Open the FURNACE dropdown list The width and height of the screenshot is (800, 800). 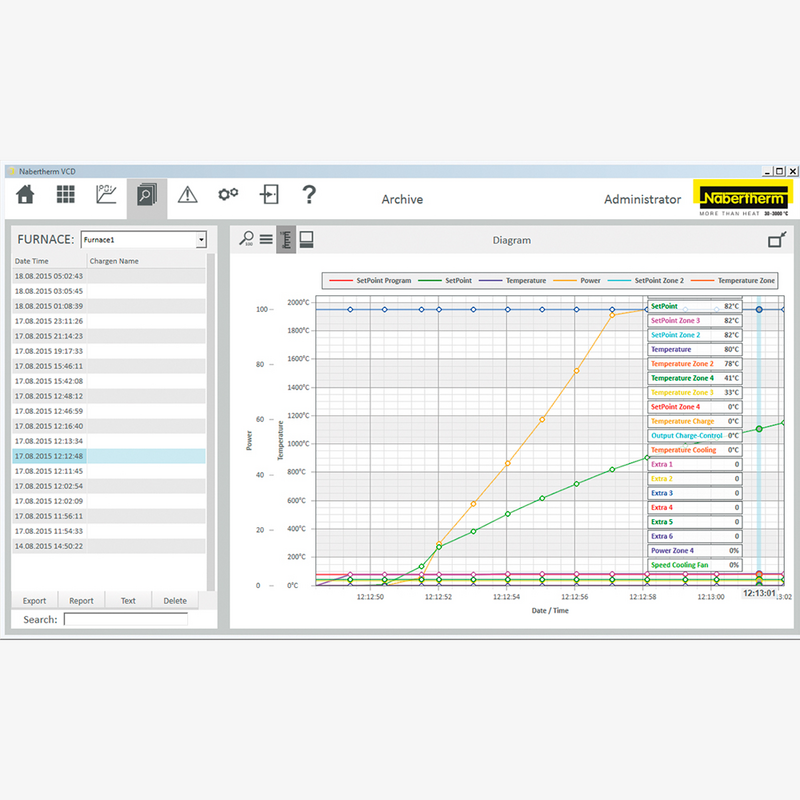201,240
